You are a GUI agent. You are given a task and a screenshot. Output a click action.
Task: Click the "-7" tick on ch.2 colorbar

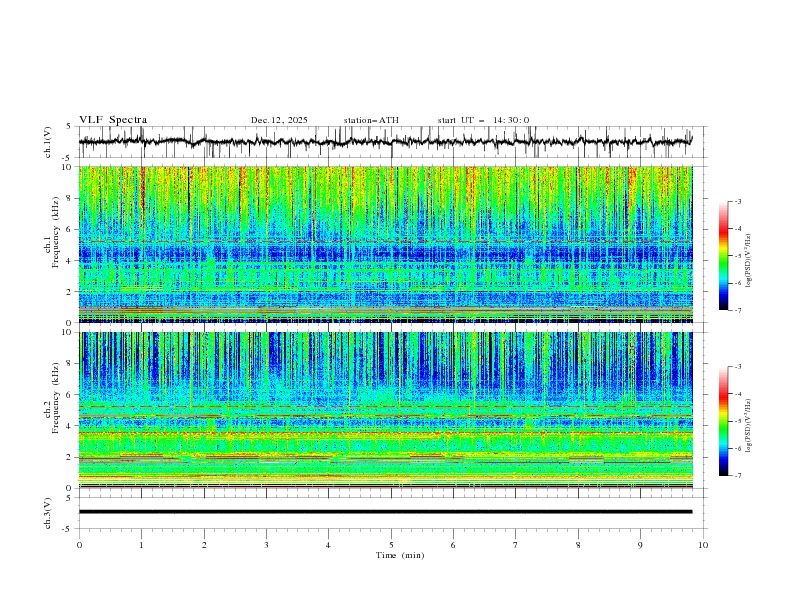(737, 476)
